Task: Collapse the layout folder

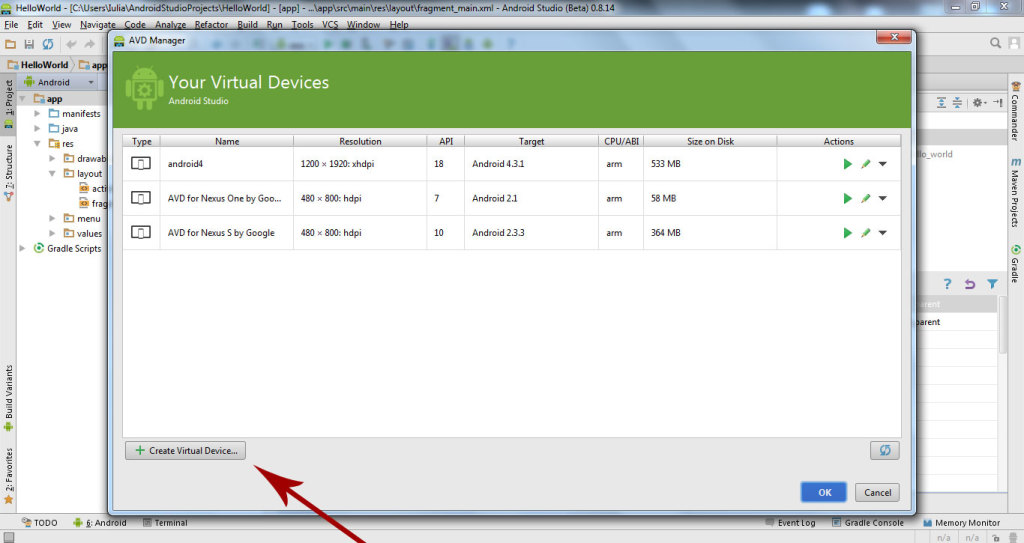Action: tap(52, 174)
